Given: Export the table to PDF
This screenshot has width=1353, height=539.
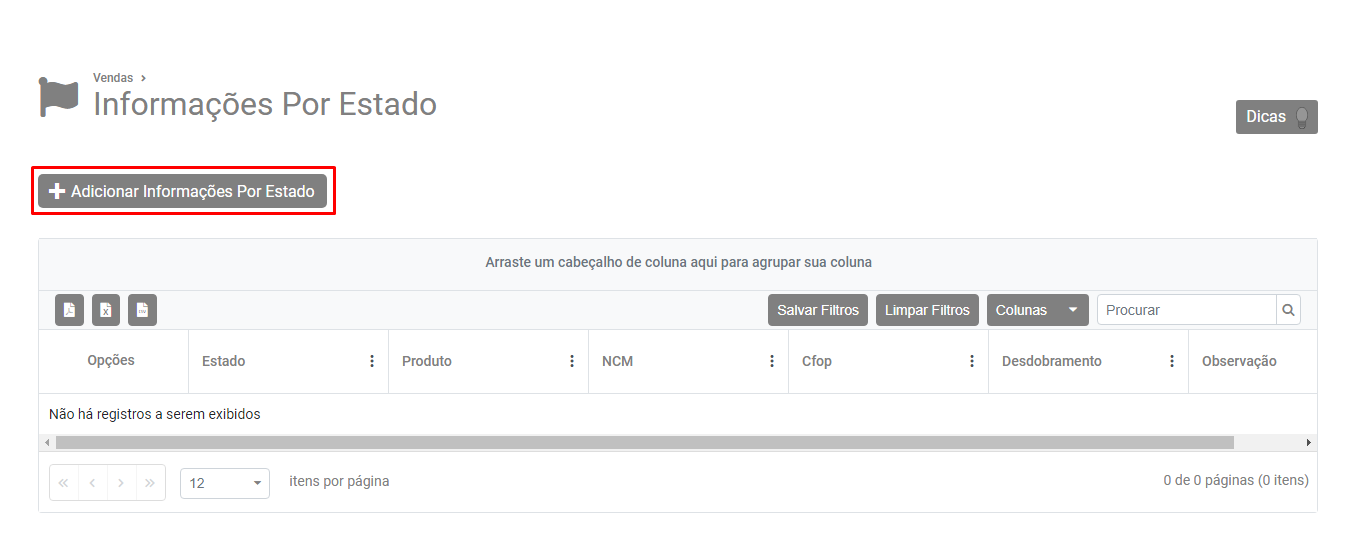Looking at the screenshot, I should point(69,310).
